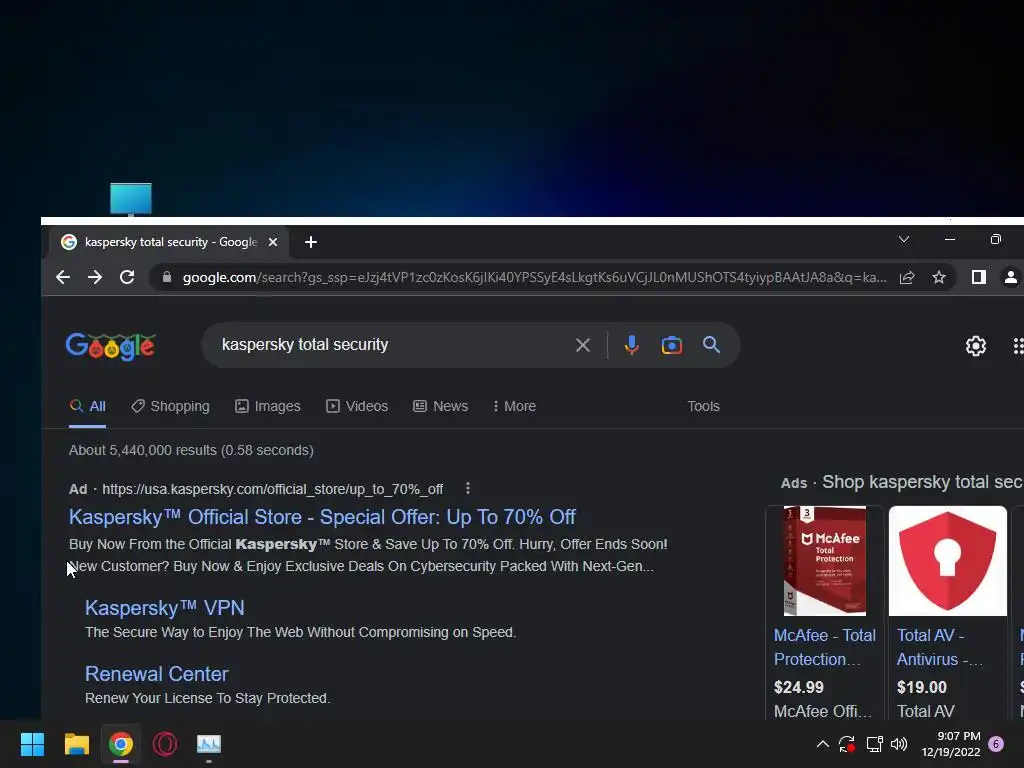Search by image with the camera icon
The height and width of the screenshot is (768, 1024).
671,345
